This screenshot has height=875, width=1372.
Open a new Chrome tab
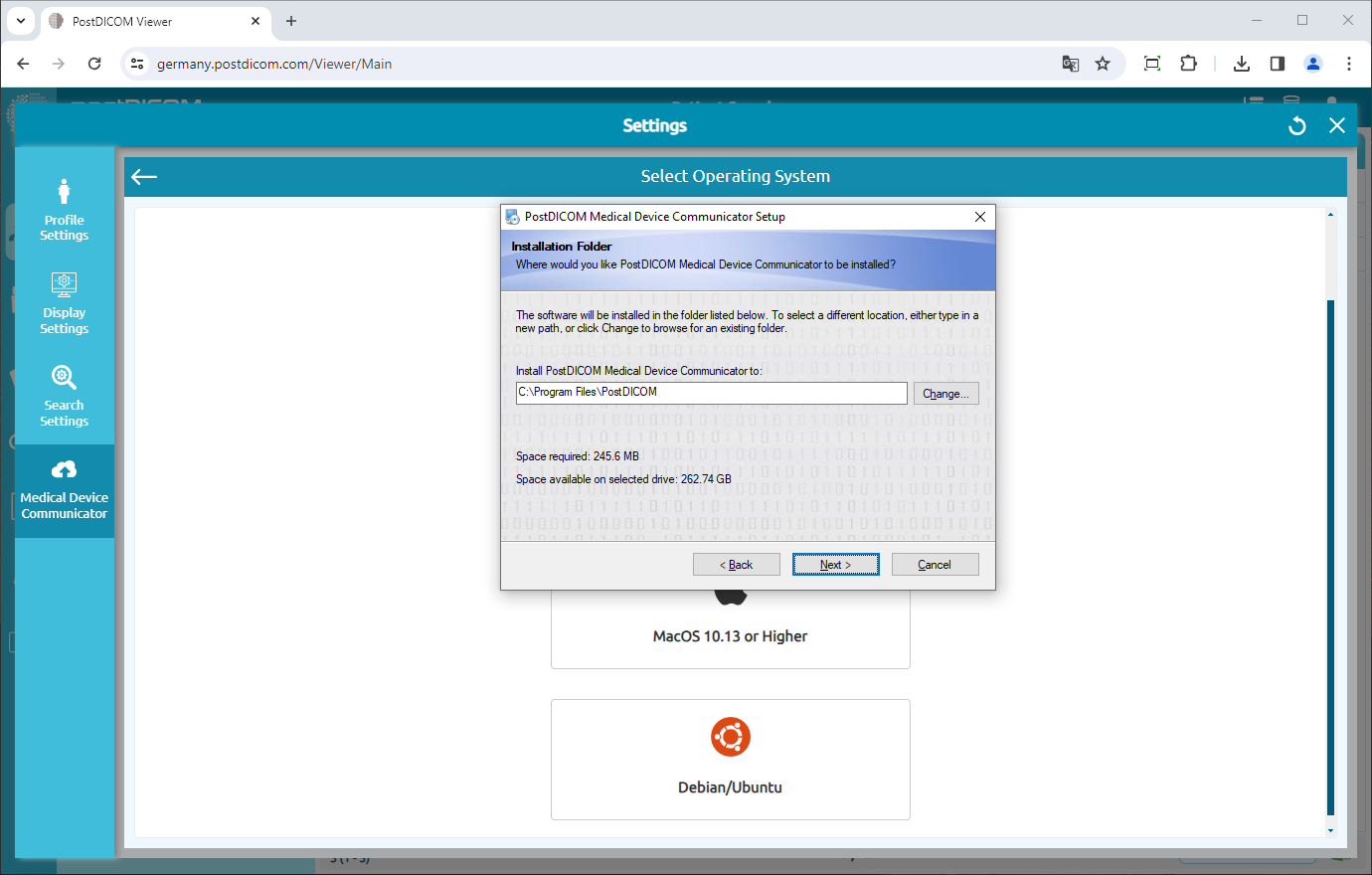(x=291, y=21)
